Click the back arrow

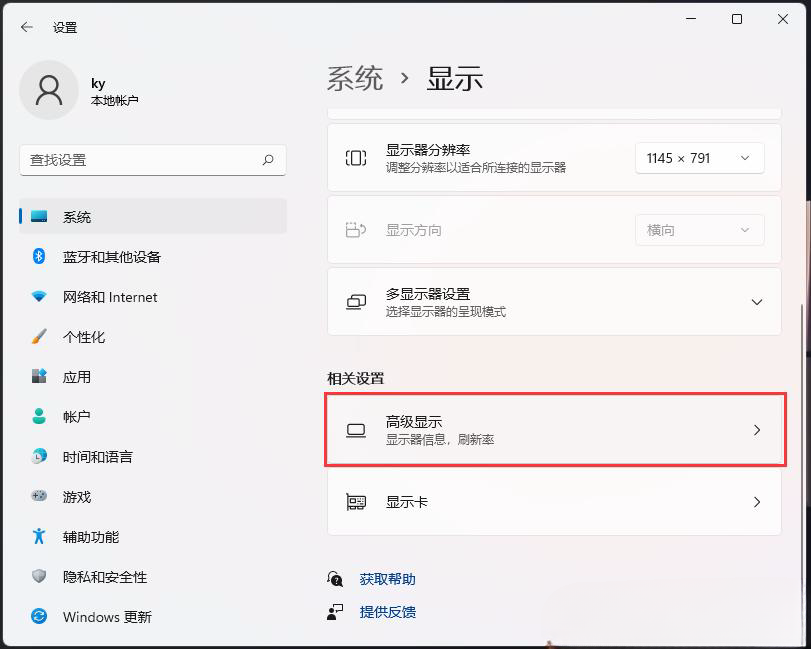click(x=25, y=27)
